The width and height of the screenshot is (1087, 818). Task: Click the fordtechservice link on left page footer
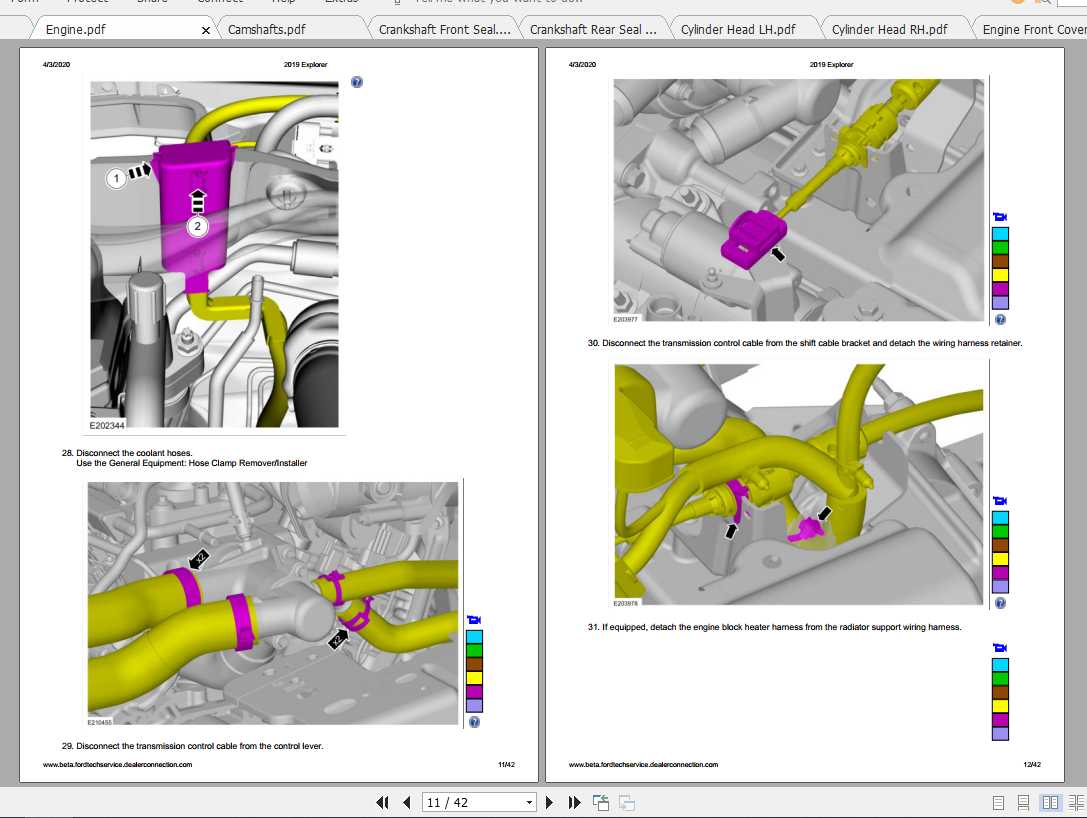tap(118, 764)
